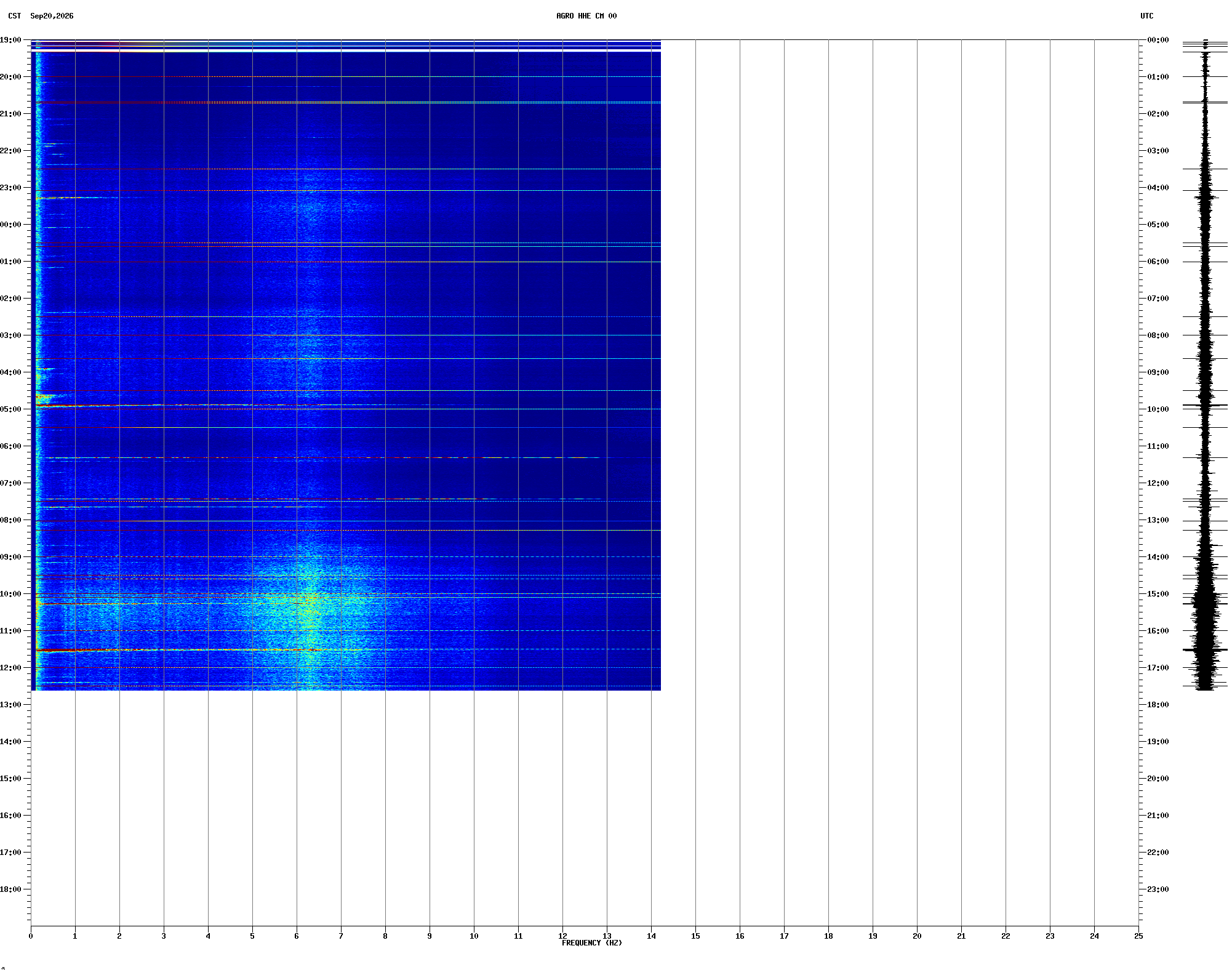Select the 23:00 CST time tick
This screenshot has height=975, width=1232.
(x=10, y=188)
